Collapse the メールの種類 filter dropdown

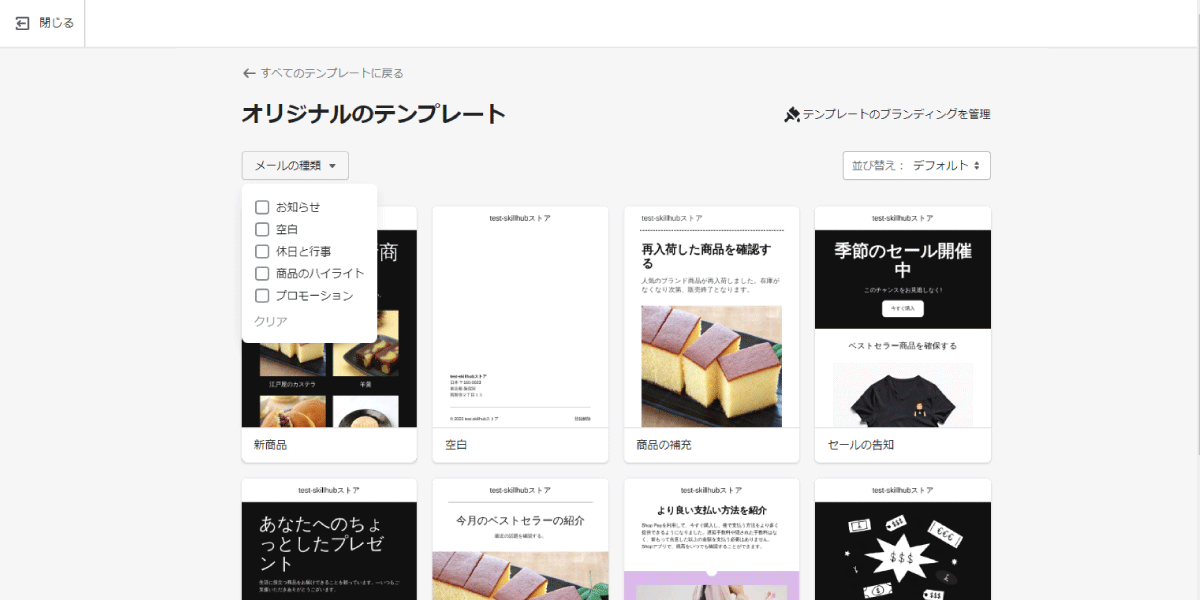[x=295, y=166]
